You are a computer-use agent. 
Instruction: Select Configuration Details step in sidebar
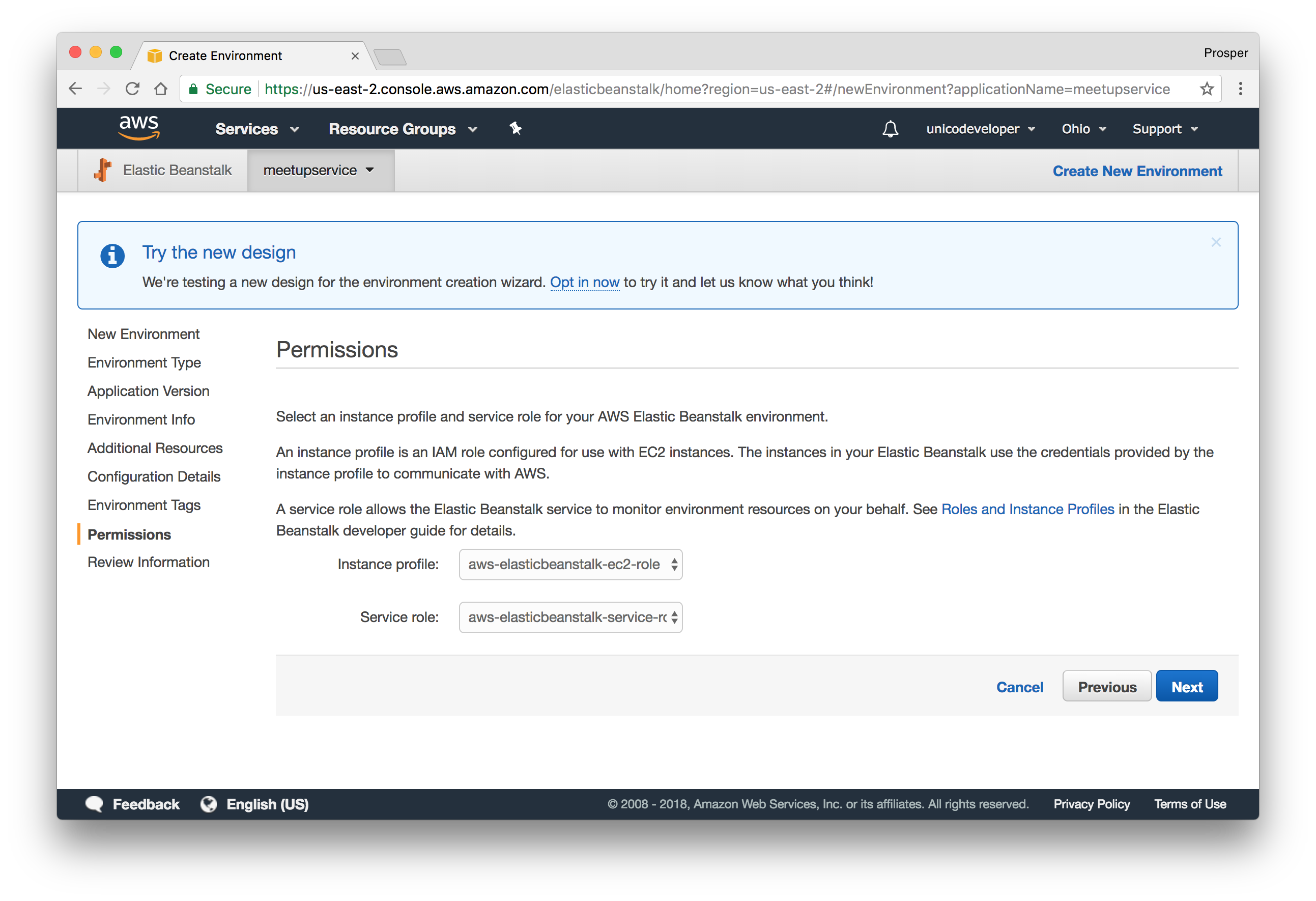[x=154, y=476]
